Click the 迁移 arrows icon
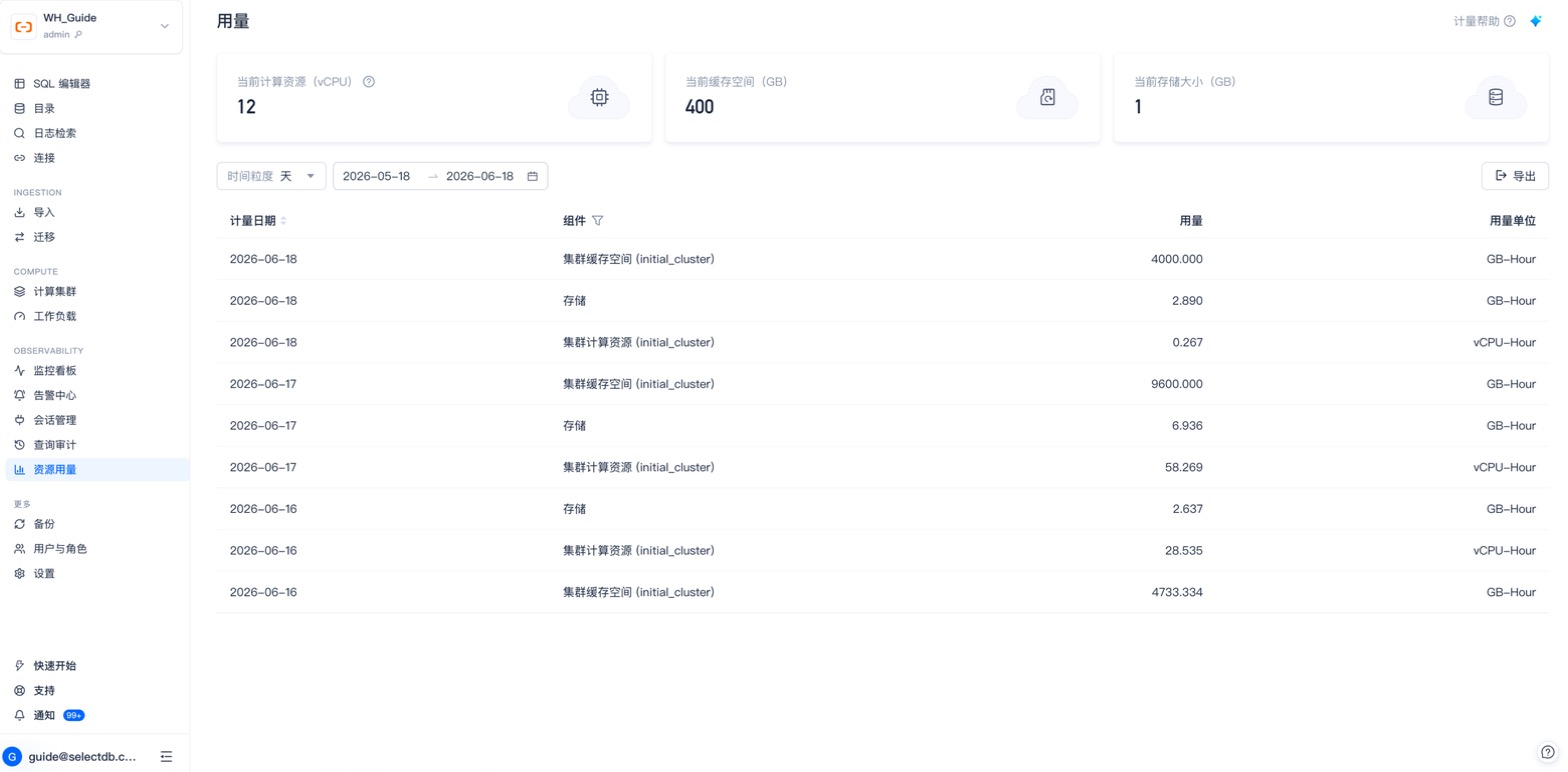Screen dimensions: 1568x772 [x=19, y=237]
